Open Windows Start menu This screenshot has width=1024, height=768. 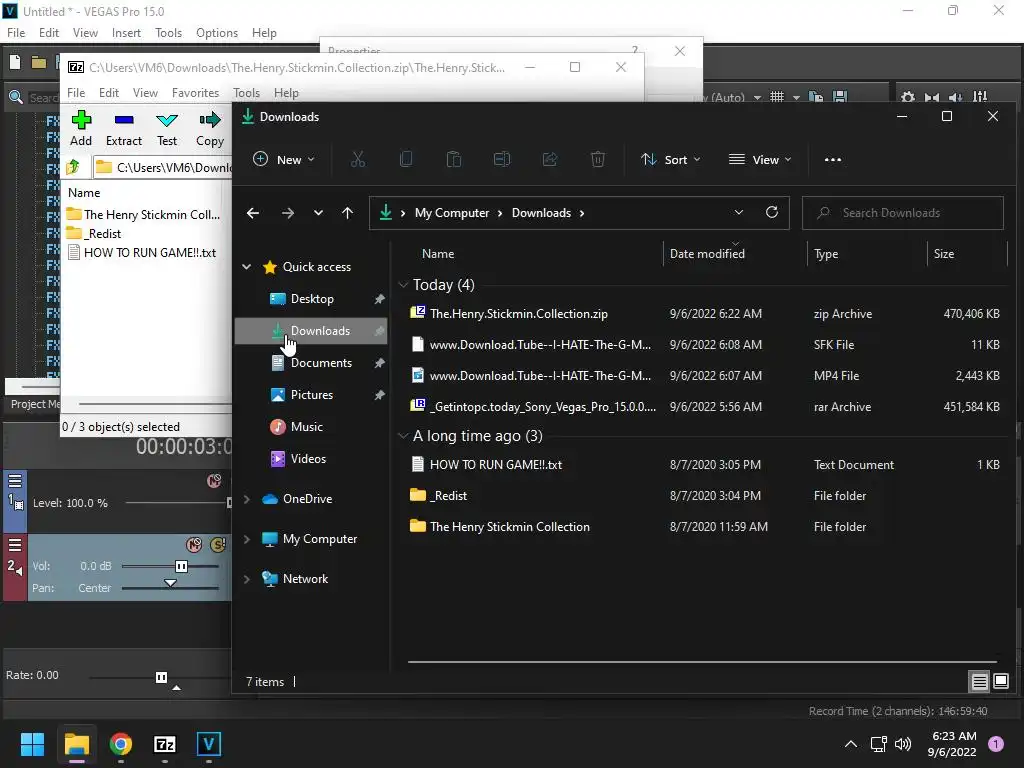point(32,744)
